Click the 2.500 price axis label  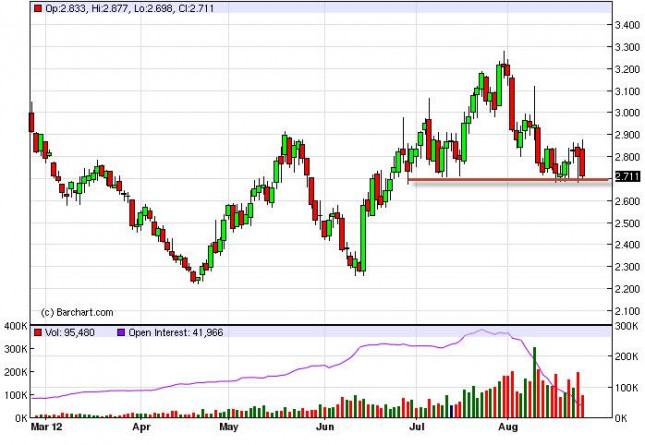click(627, 223)
